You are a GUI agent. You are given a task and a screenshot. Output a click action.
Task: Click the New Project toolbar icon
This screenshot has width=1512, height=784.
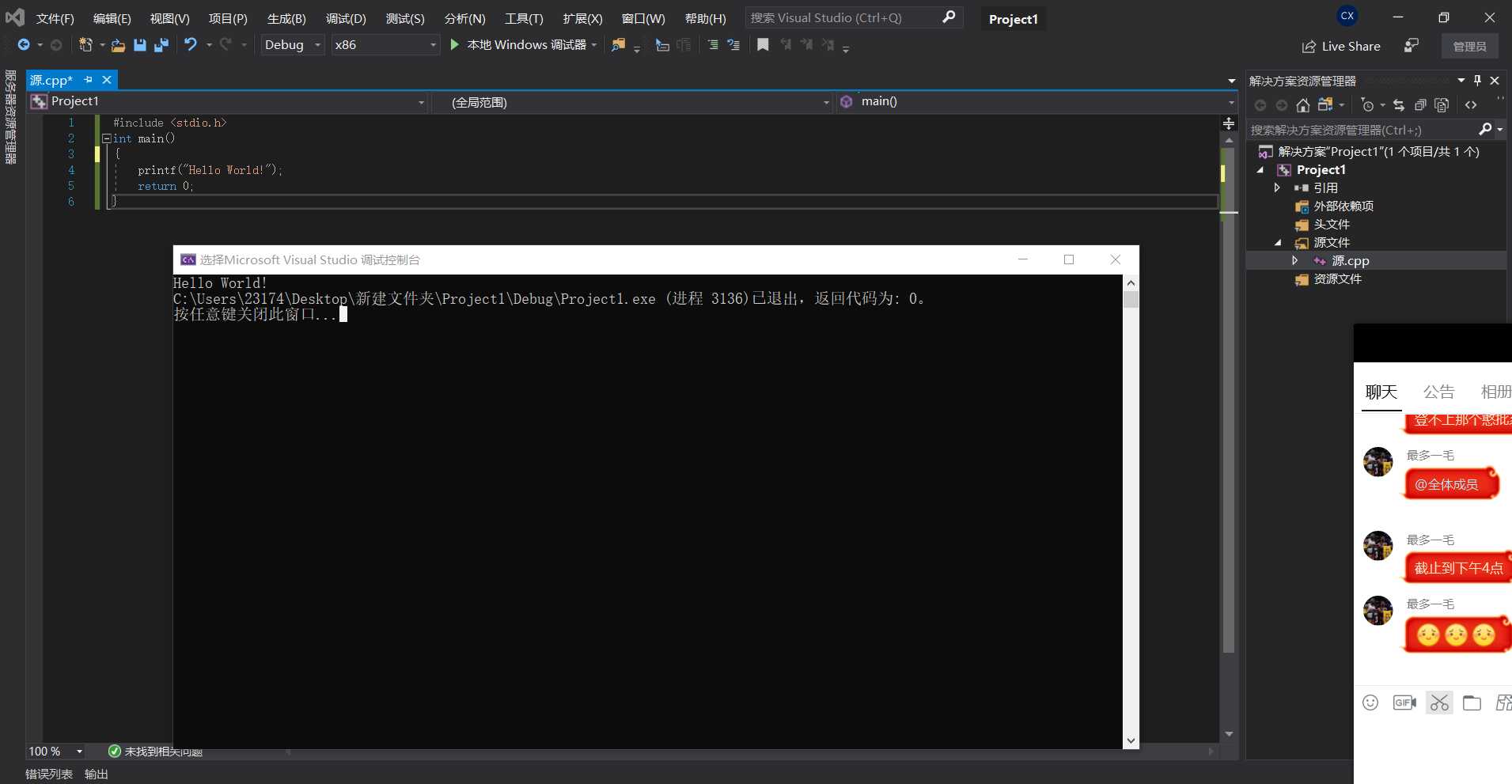85,45
